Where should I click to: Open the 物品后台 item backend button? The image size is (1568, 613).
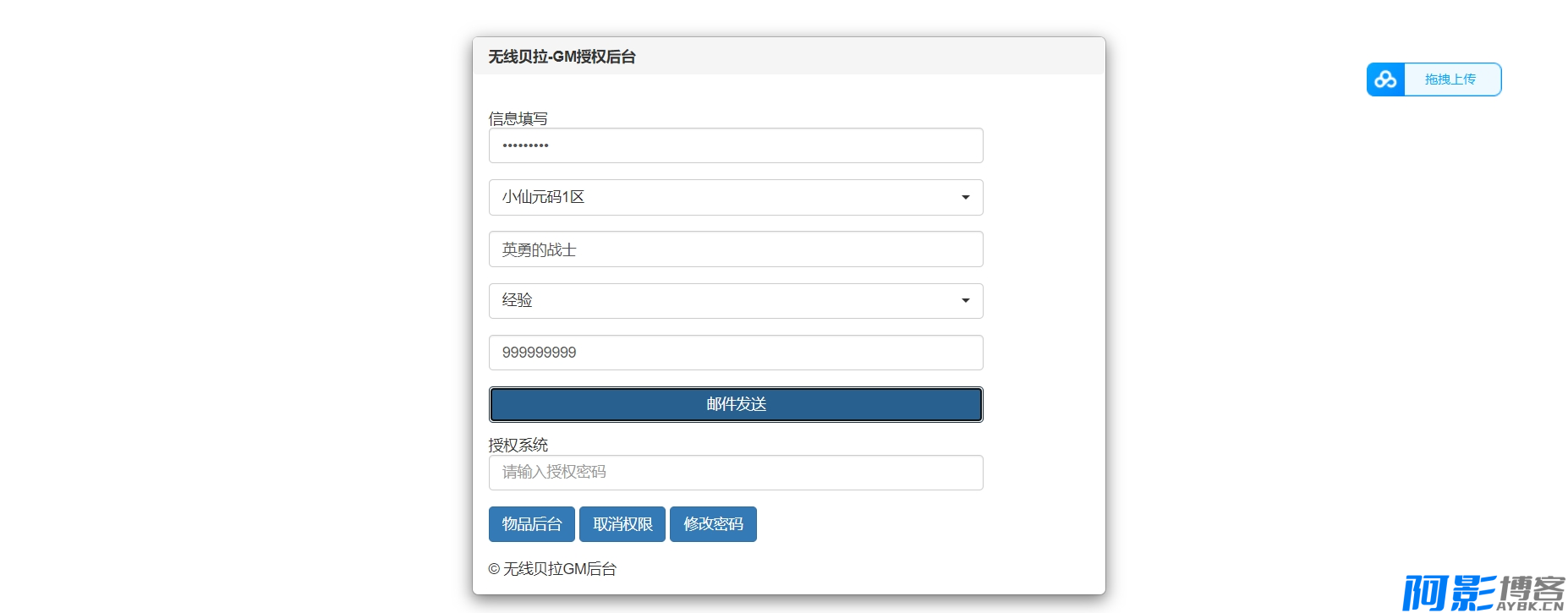click(532, 524)
